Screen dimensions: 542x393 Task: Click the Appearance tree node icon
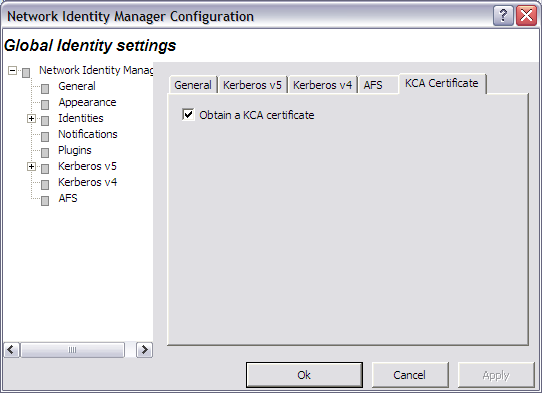45,105
